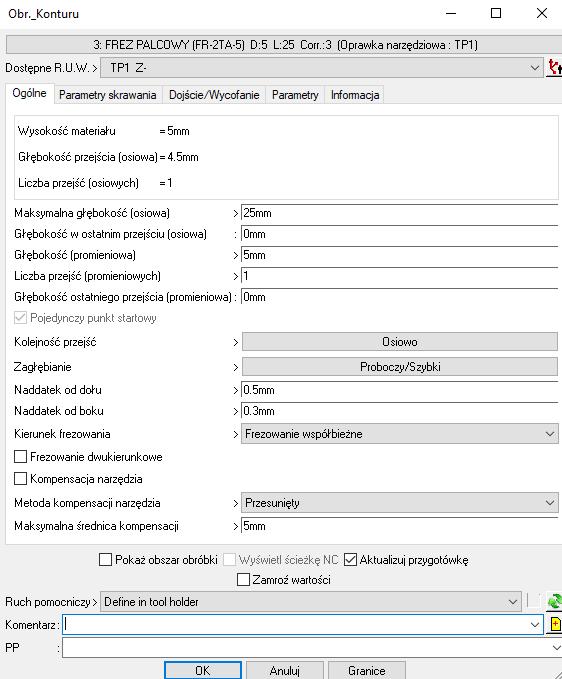This screenshot has height=679, width=562.
Task: Open the Informacja tab
Action: [x=355, y=95]
